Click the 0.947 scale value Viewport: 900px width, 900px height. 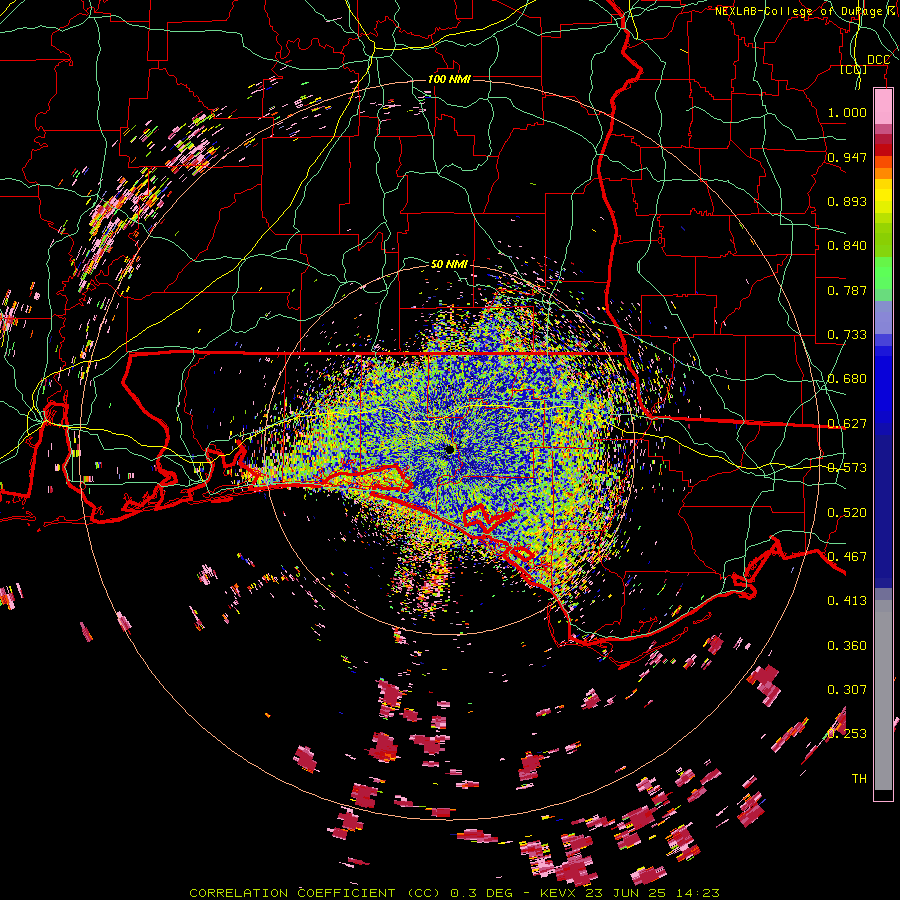pyautogui.click(x=847, y=157)
